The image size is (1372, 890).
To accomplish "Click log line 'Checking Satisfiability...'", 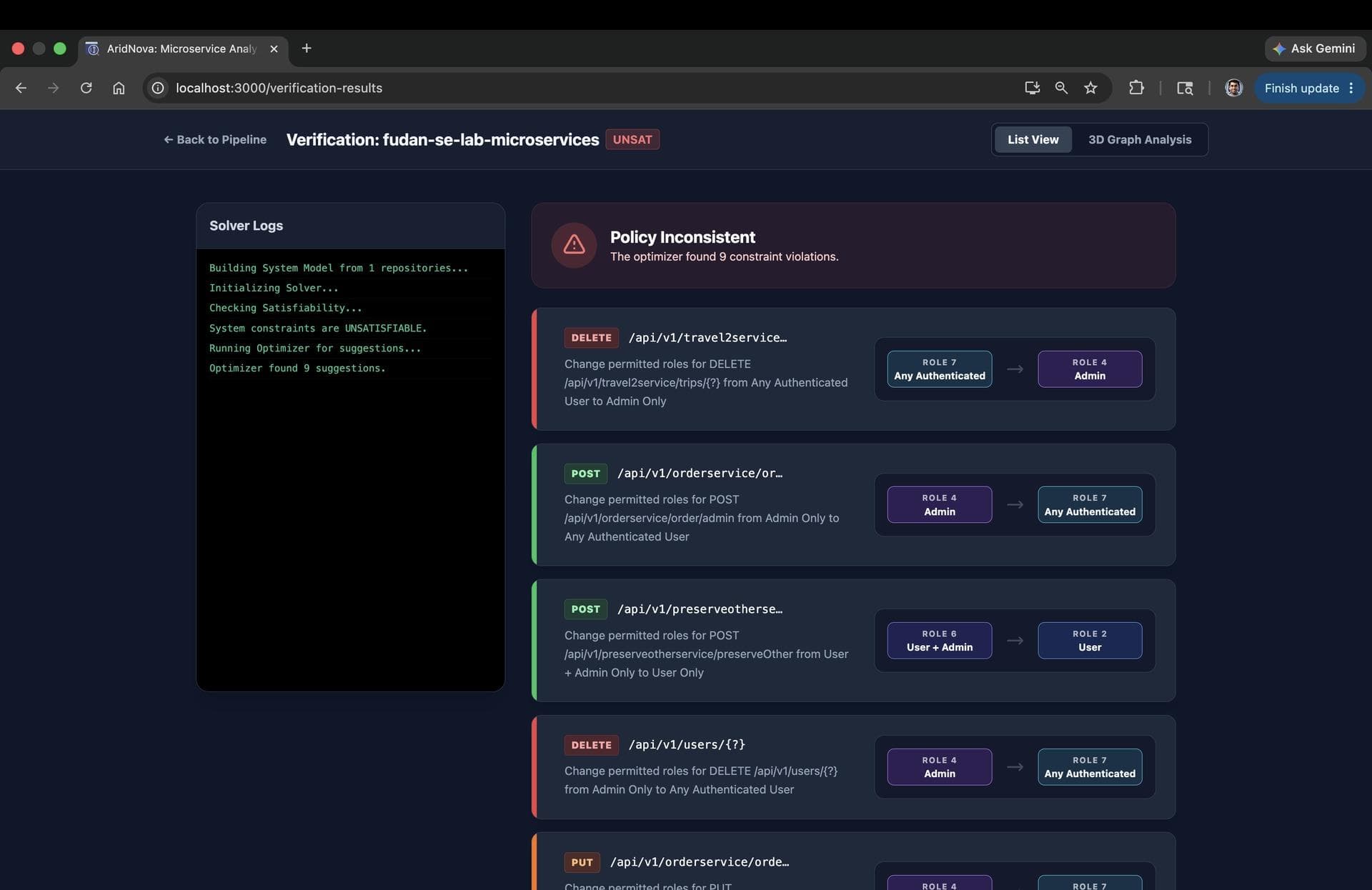I will click(285, 308).
